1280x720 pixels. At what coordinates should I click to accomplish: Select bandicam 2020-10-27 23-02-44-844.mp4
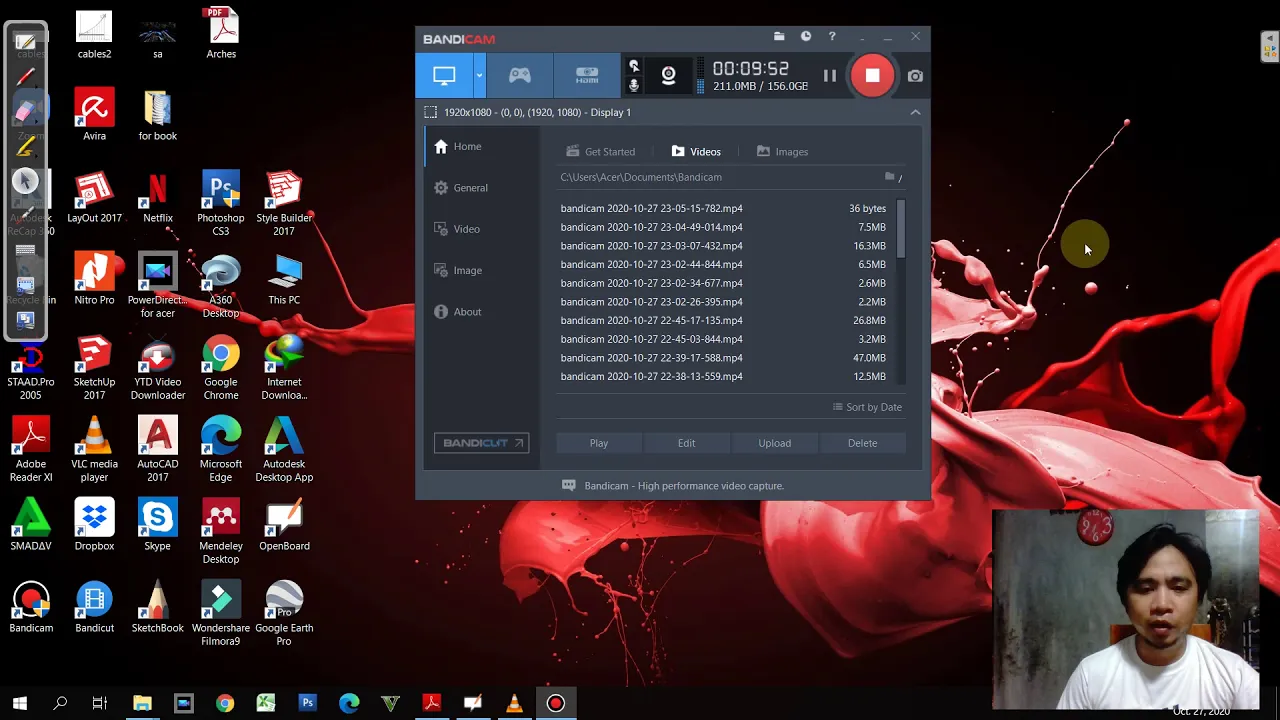[x=723, y=265]
